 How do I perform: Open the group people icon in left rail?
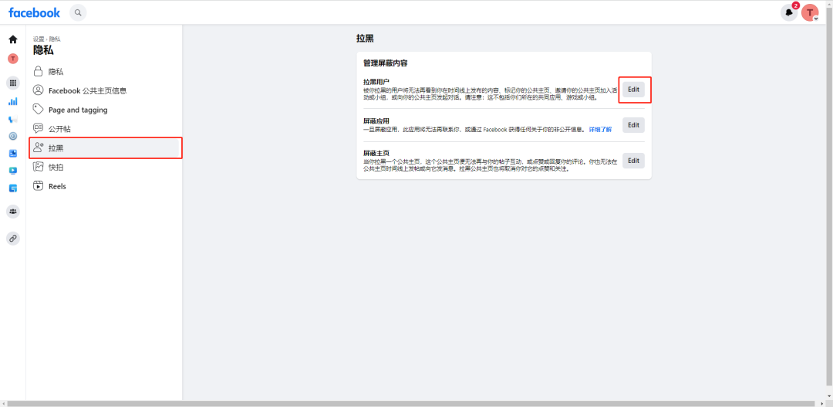(x=13, y=211)
